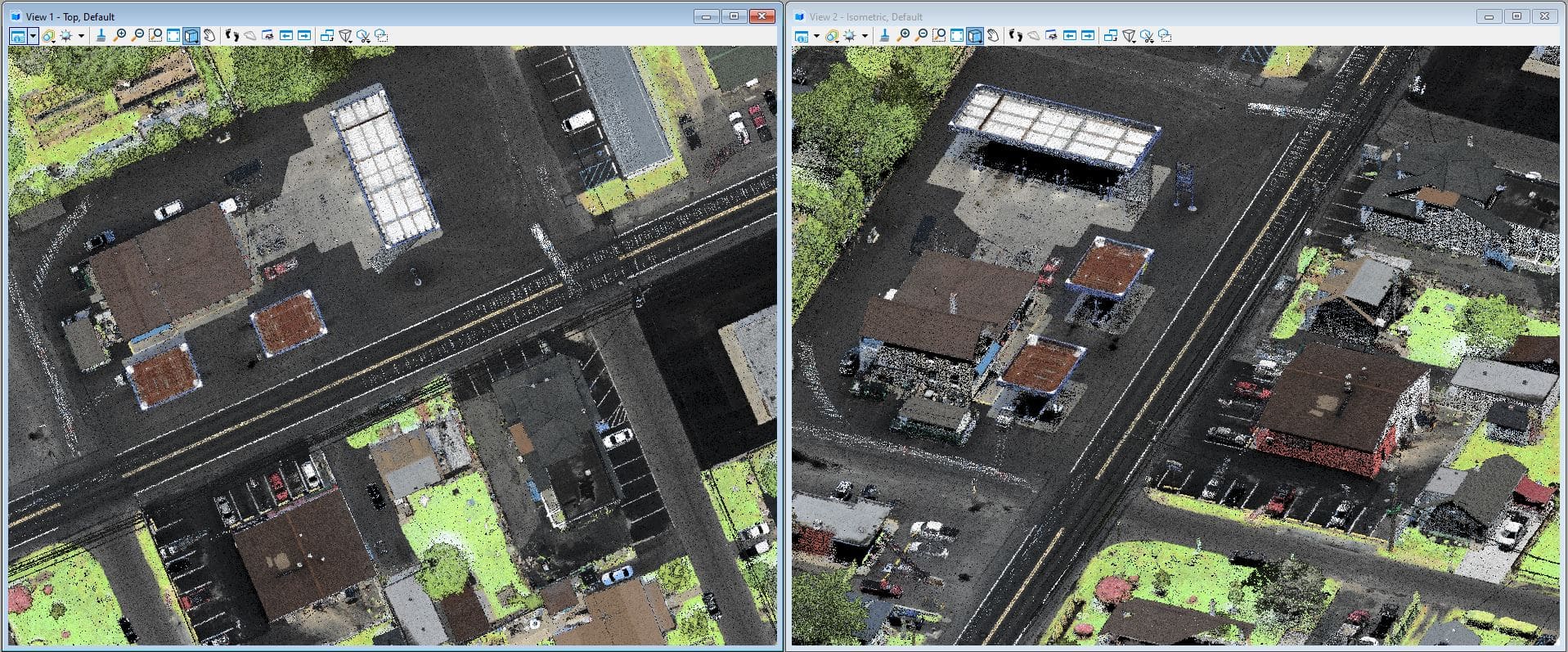This screenshot has width=1568, height=652.
Task: Select Rotate View cube tool in View 1
Action: point(191,36)
